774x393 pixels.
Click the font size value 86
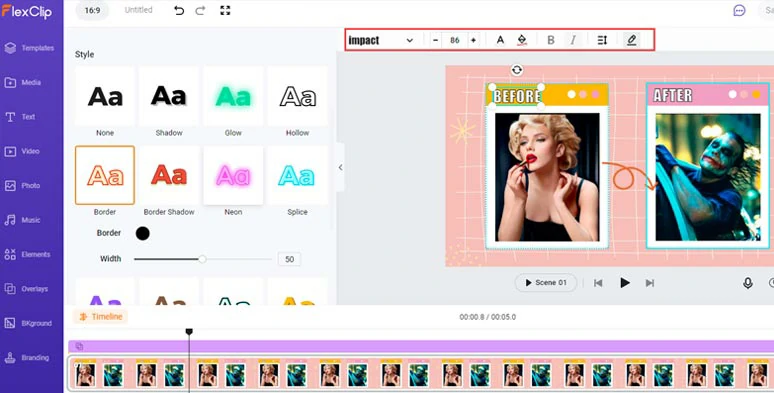455,40
